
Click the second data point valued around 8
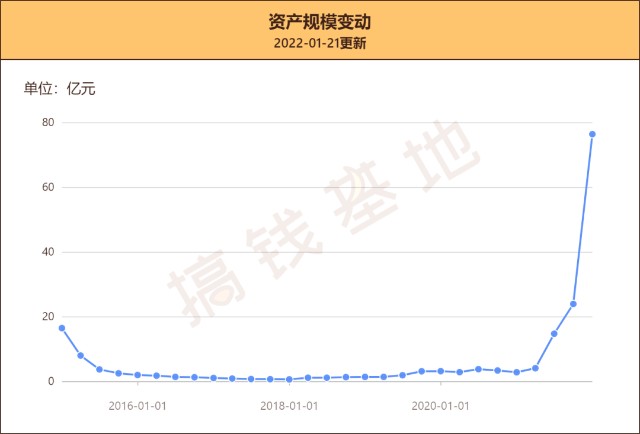pos(80,355)
